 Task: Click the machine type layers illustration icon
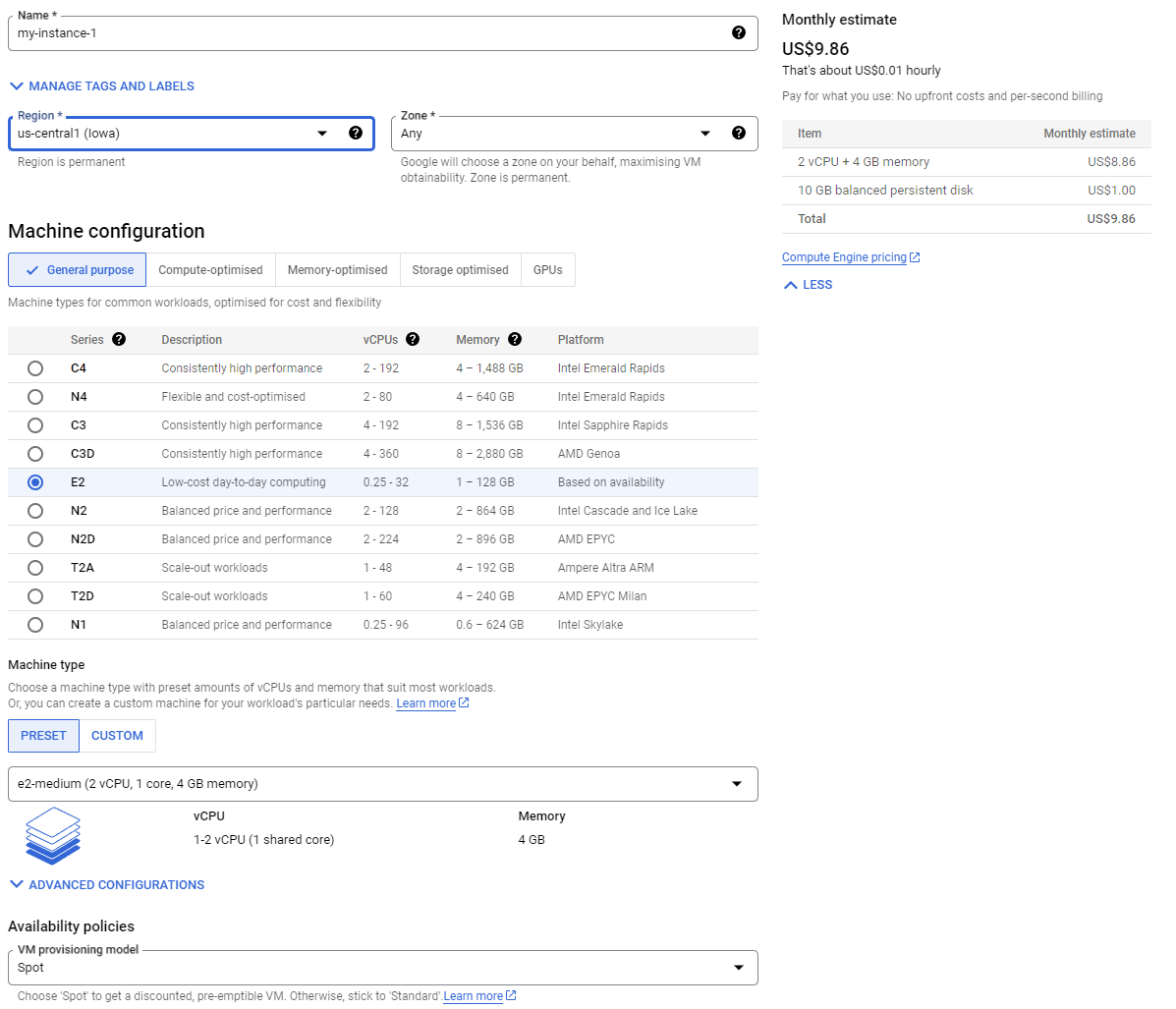tap(52, 835)
